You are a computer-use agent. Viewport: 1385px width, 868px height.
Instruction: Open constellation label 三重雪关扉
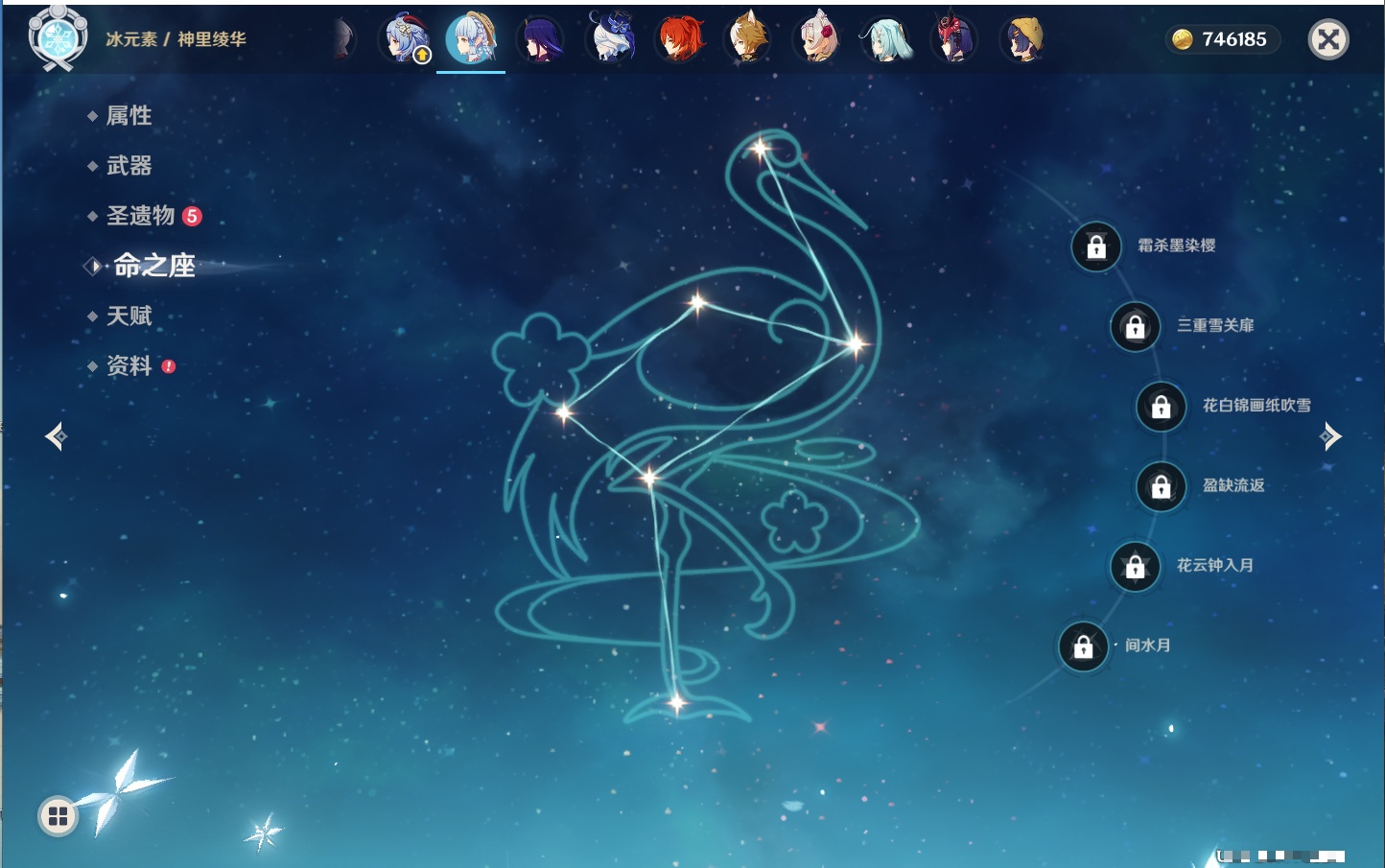point(1215,325)
